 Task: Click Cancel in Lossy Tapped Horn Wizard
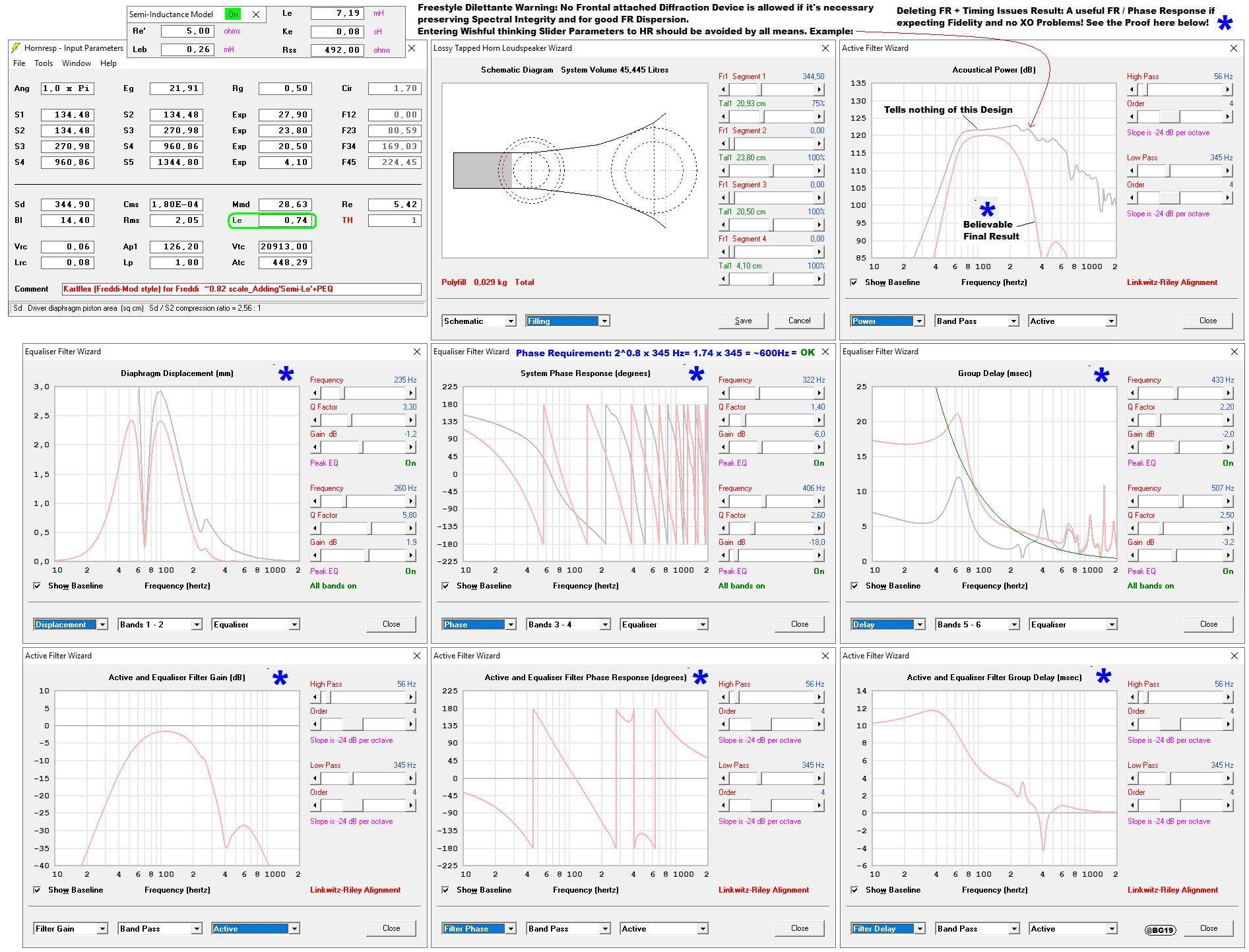pos(799,321)
